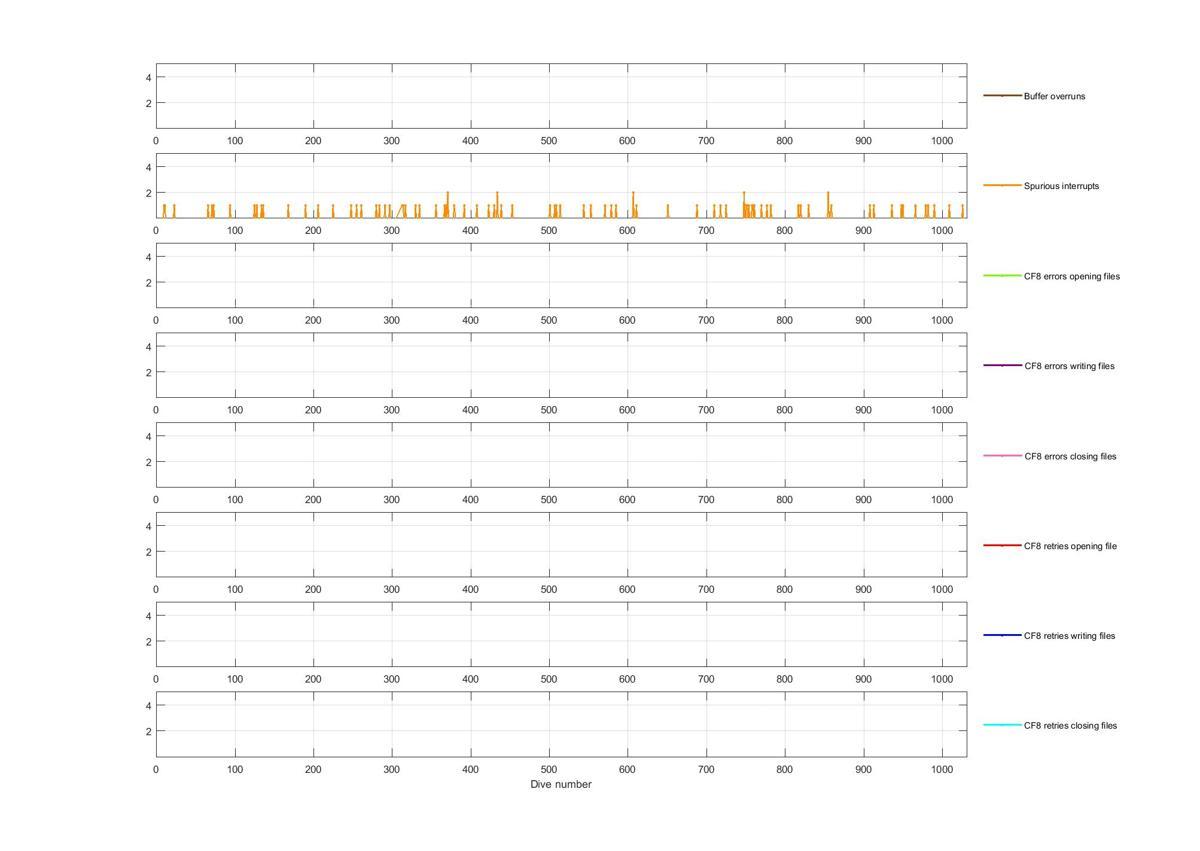Screen dimensions: 1200x851
Task: Click the 'CF8 errors opening files' legend label
Action: click(1072, 276)
